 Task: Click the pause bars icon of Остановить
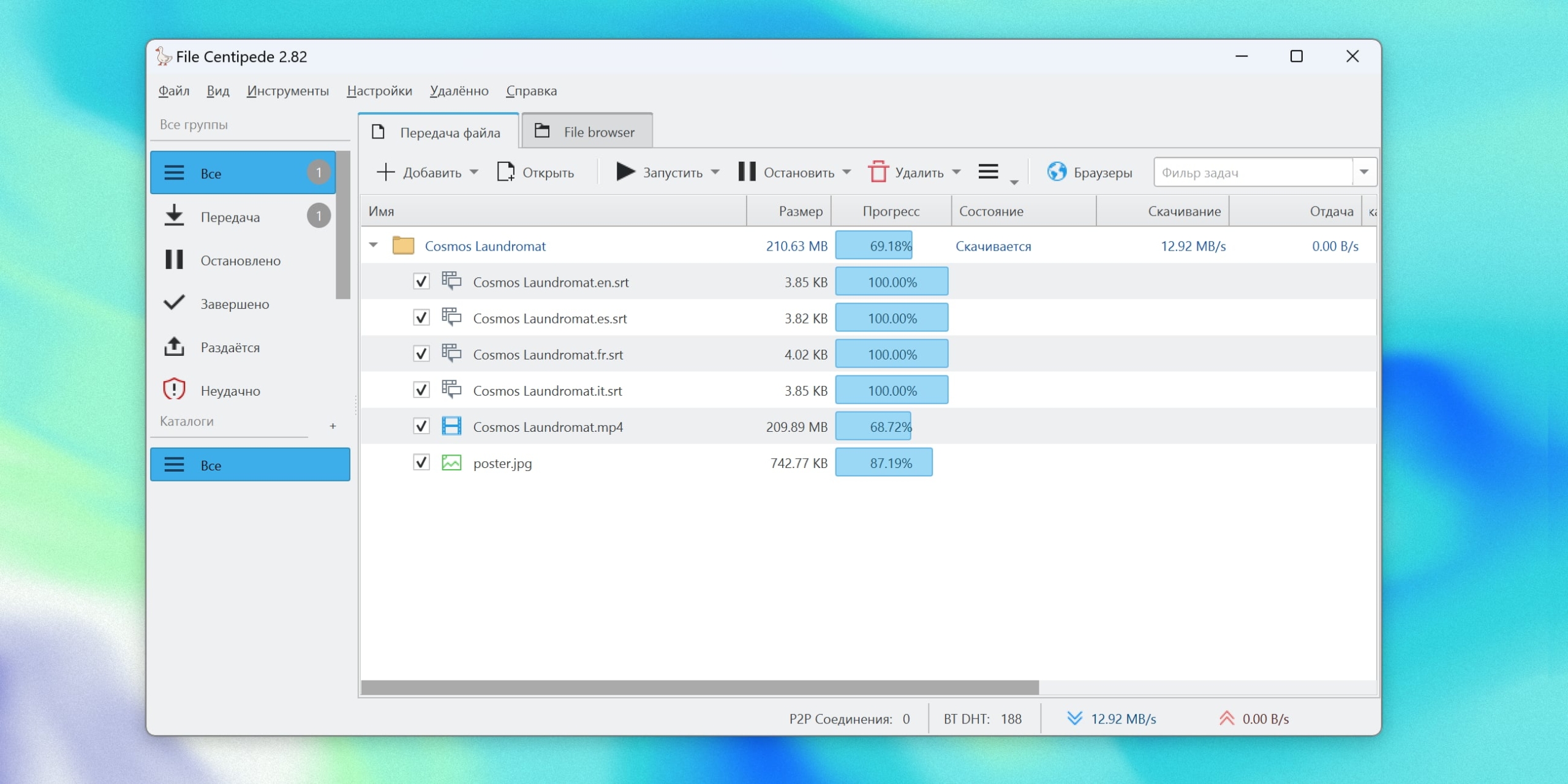coord(747,172)
